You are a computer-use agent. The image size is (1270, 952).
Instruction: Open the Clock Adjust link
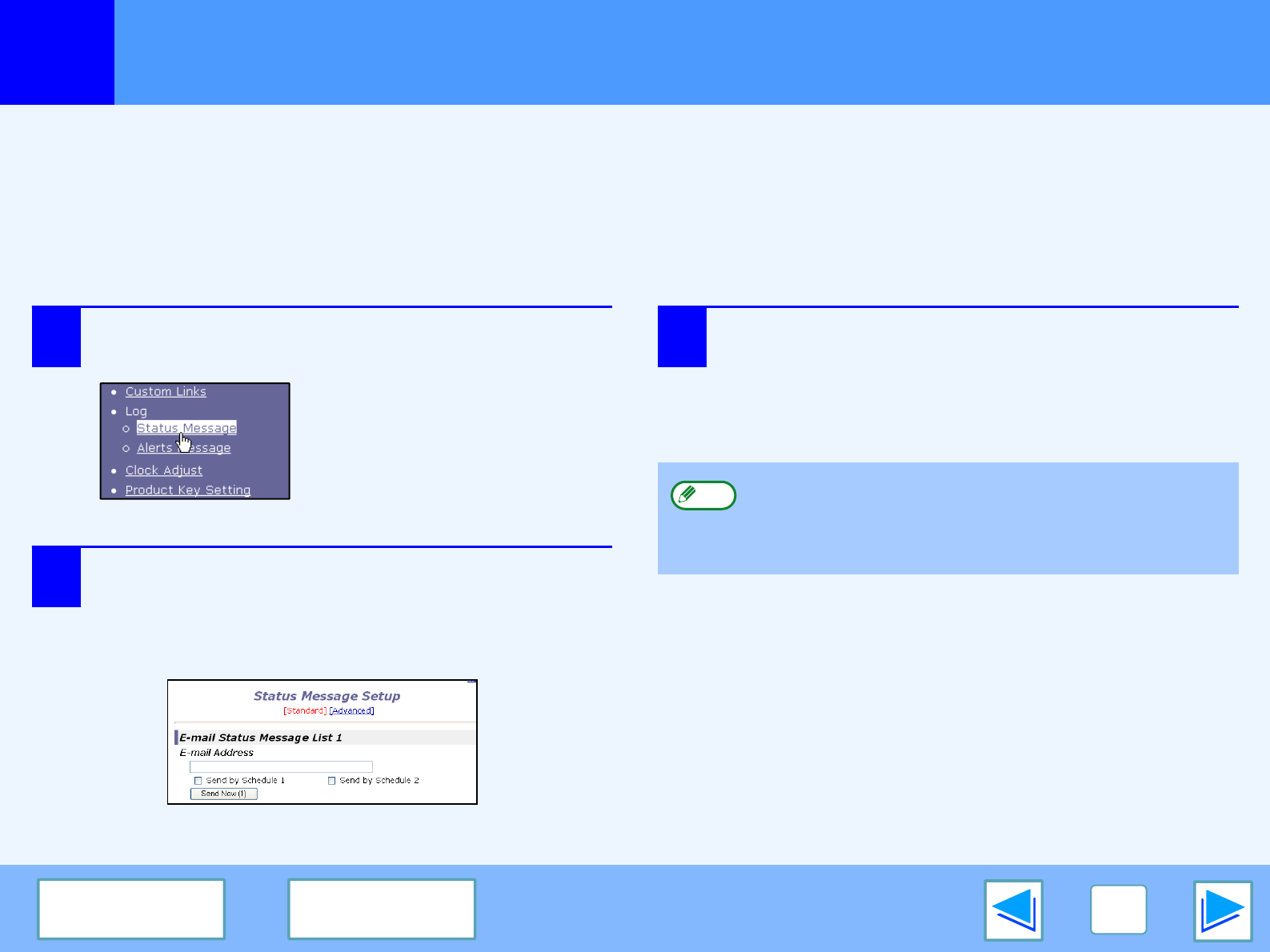(164, 470)
